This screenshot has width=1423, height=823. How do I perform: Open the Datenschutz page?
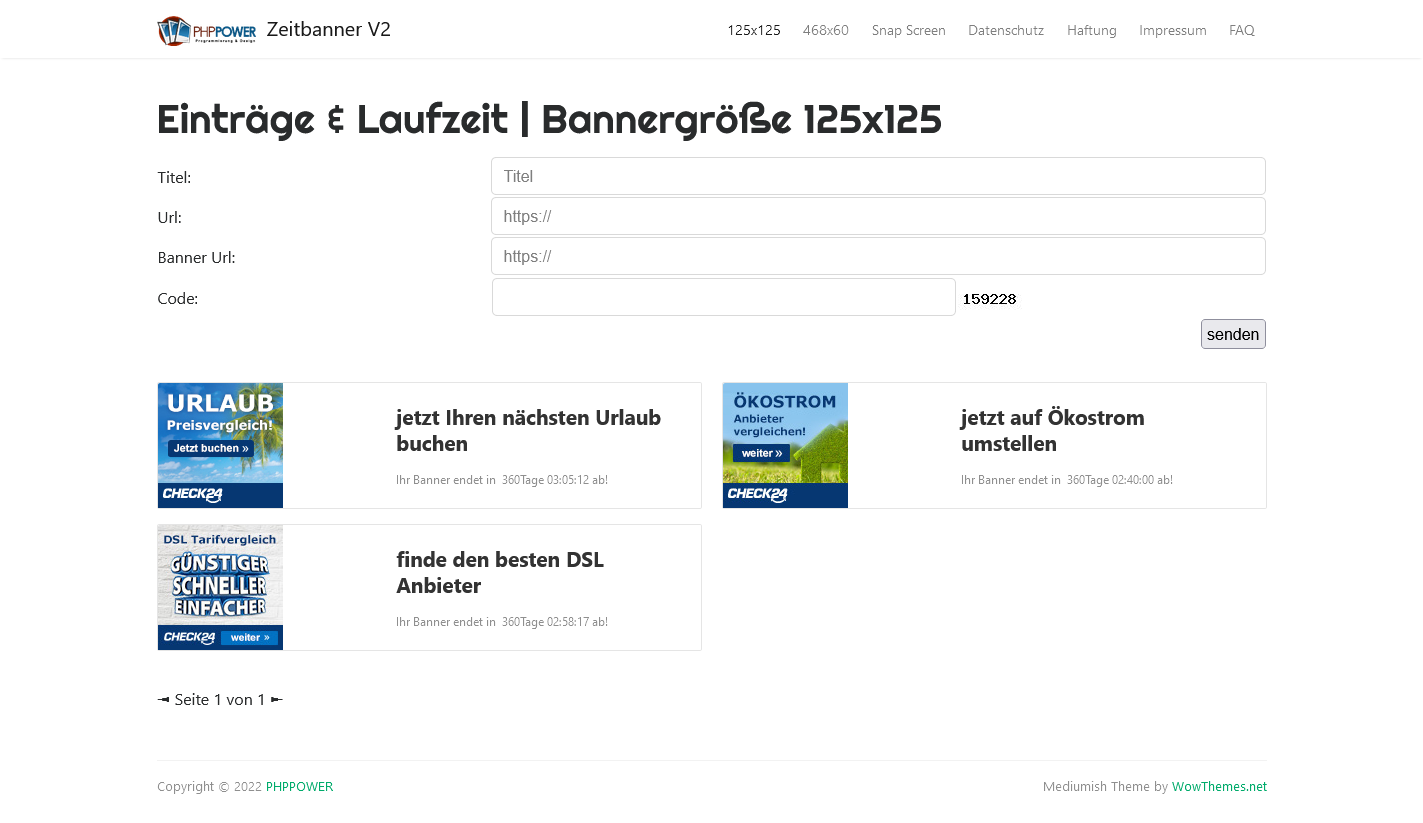[1005, 30]
